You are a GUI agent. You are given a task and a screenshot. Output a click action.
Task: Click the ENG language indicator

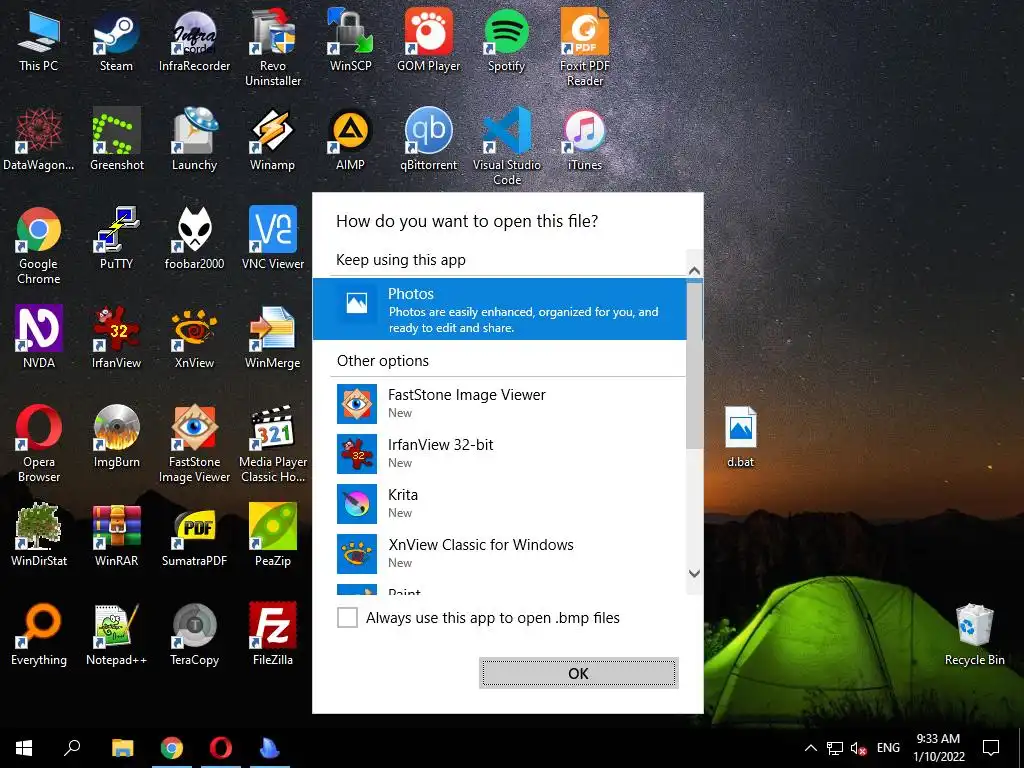click(x=888, y=748)
